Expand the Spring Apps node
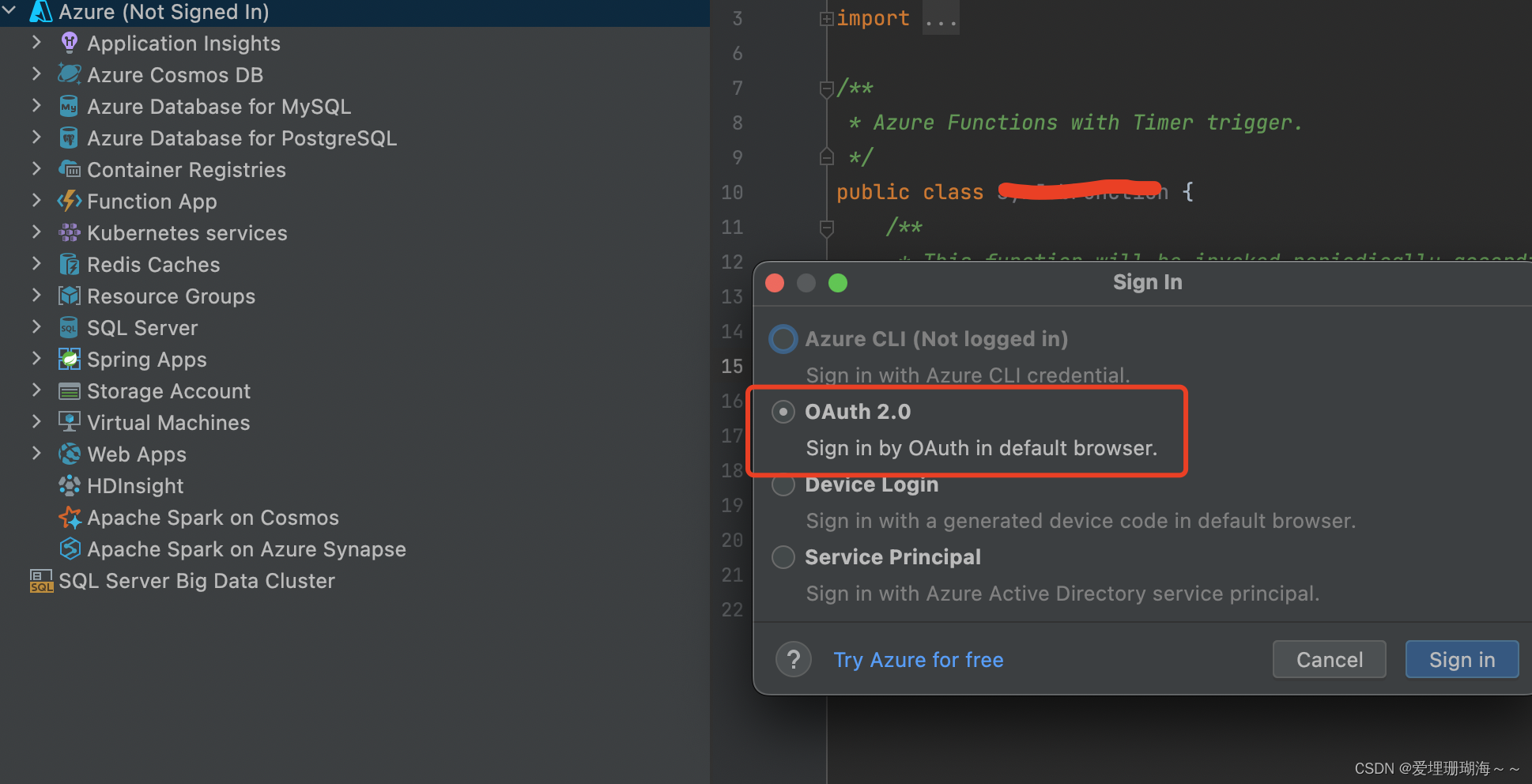Screen dimensions: 1532x784 coord(36,358)
